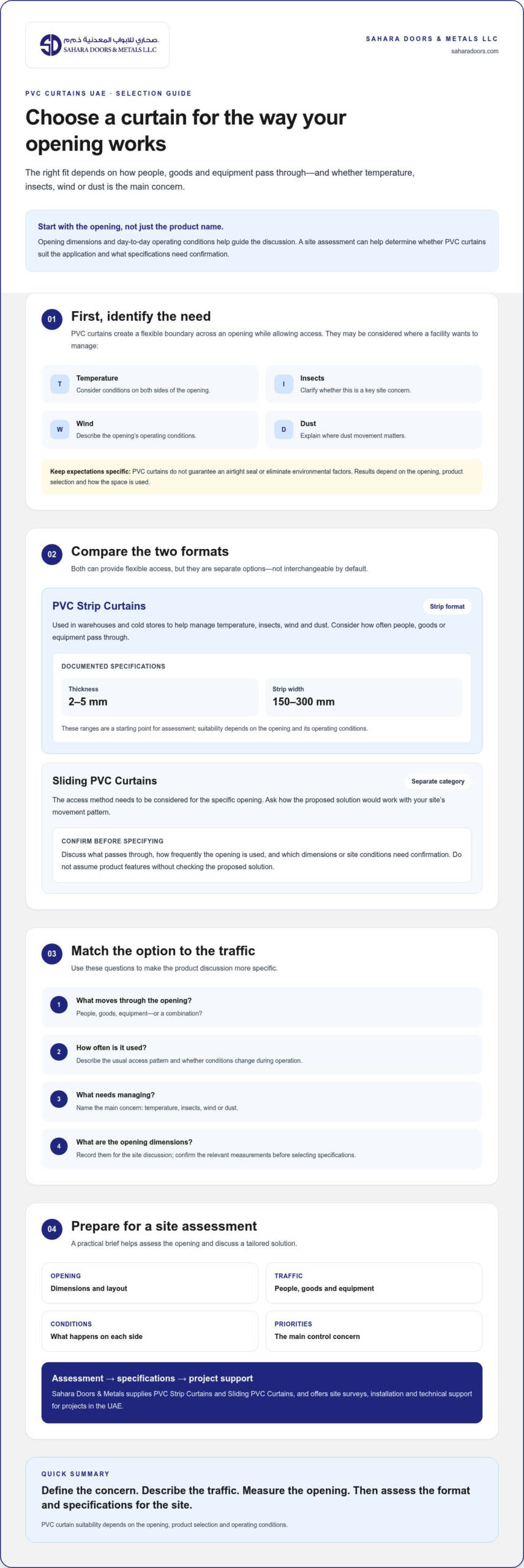This screenshot has height=1568, width=524.
Task: Select the 'Strip format' tag
Action: [x=447, y=606]
